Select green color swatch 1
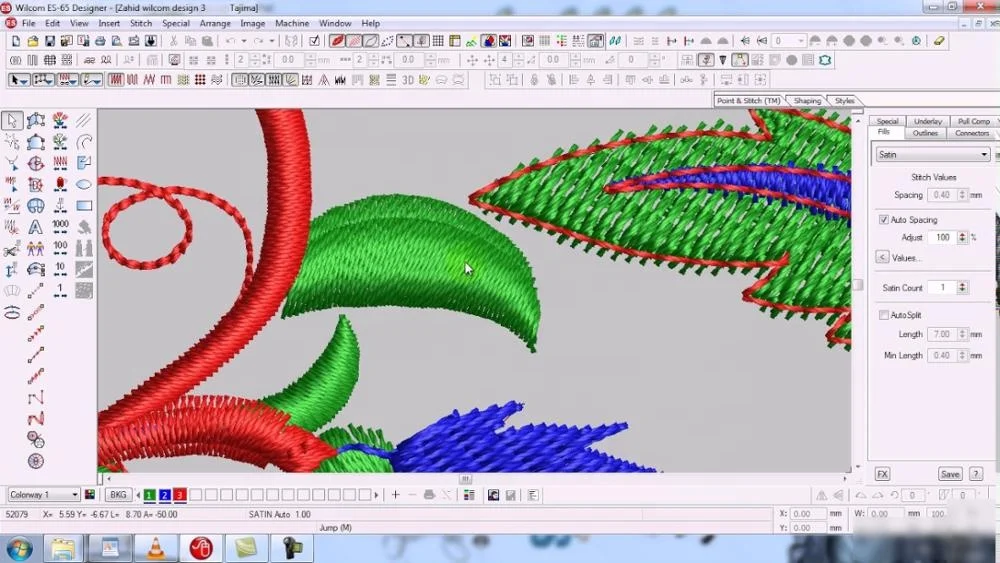Image resolution: width=1000 pixels, height=563 pixels. 149,495
